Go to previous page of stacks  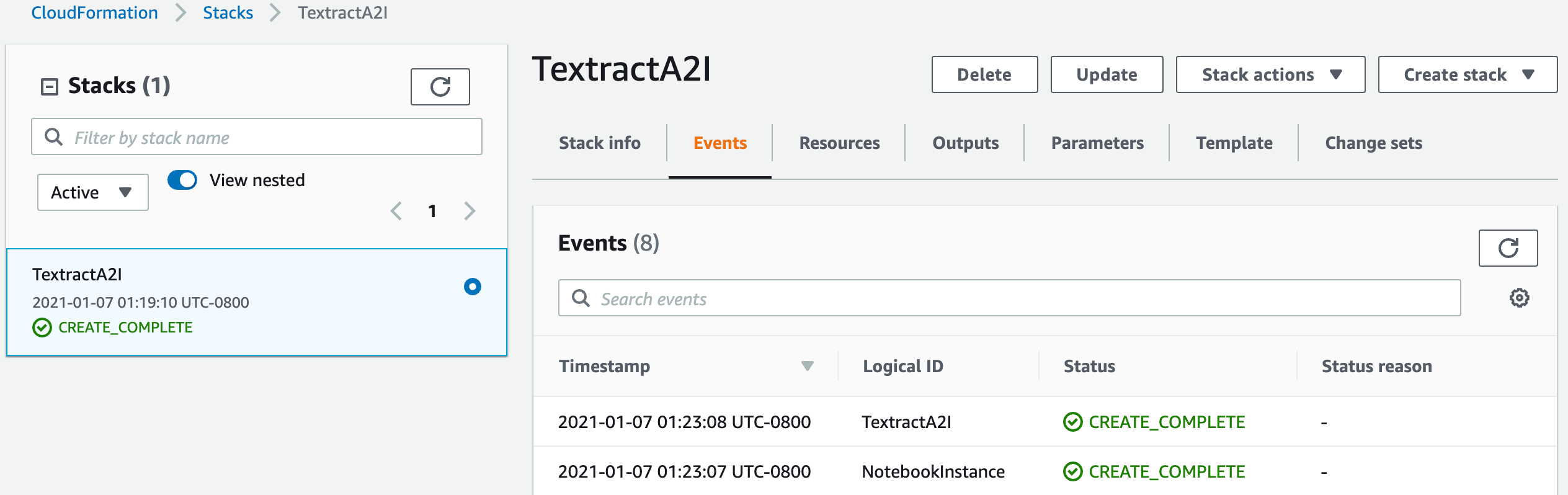pyautogui.click(x=396, y=211)
